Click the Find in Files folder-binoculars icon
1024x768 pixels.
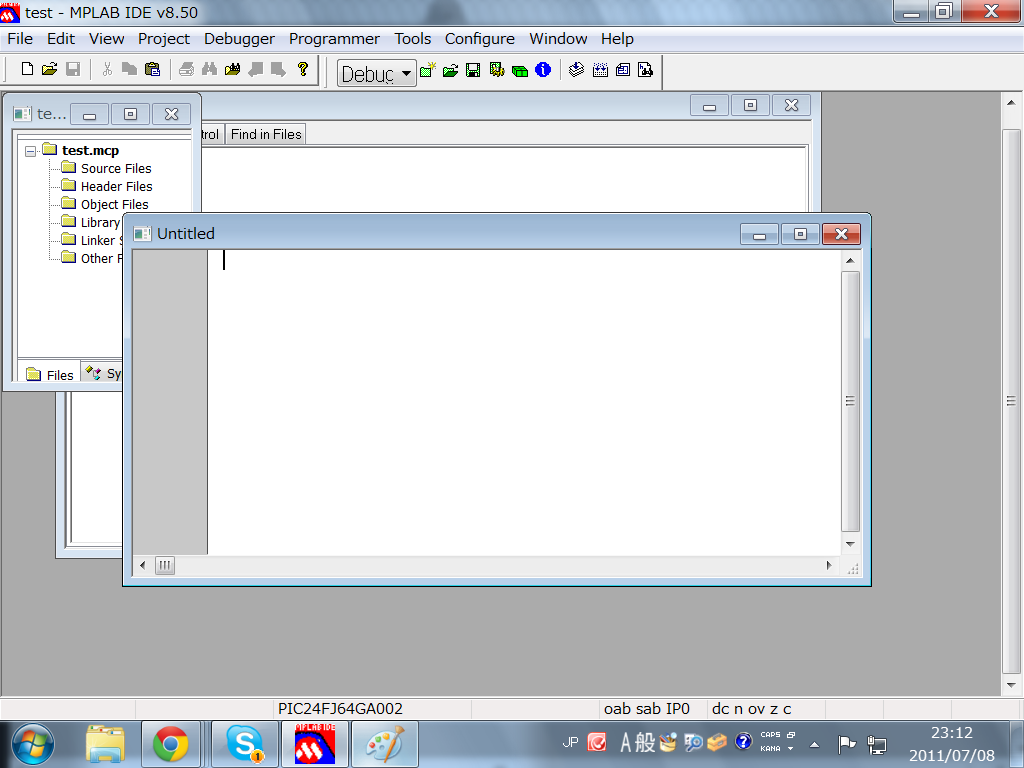tap(232, 69)
